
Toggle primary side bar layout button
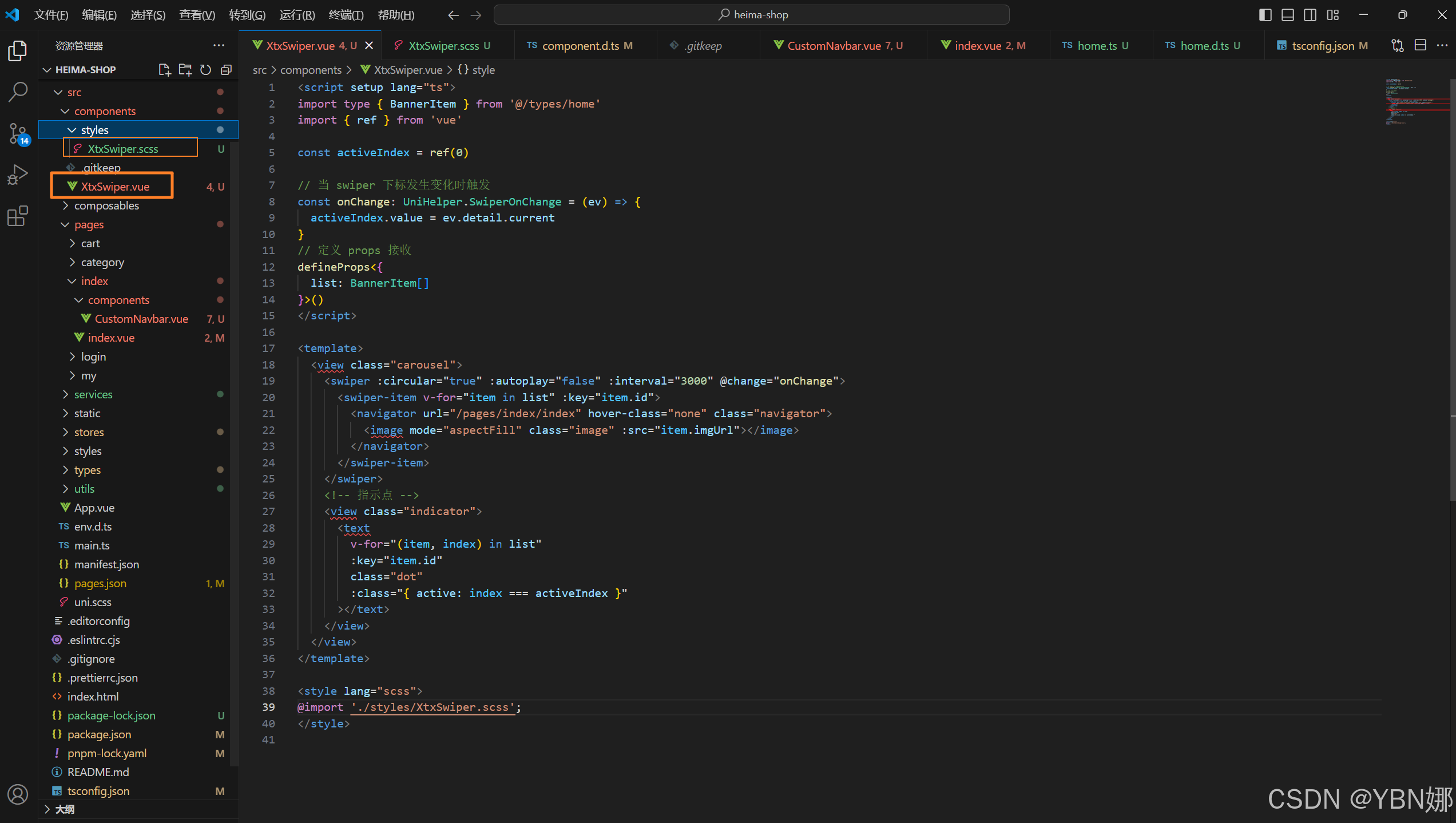coord(1265,15)
